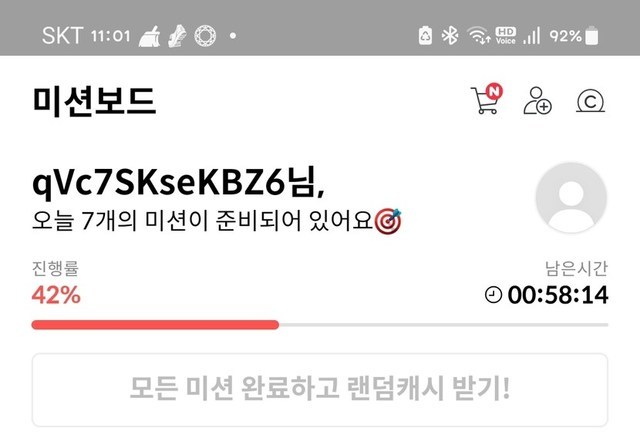
Task: Tap the 오늘 7개의 미션이 준비되어 있어요 text
Action: 202,221
